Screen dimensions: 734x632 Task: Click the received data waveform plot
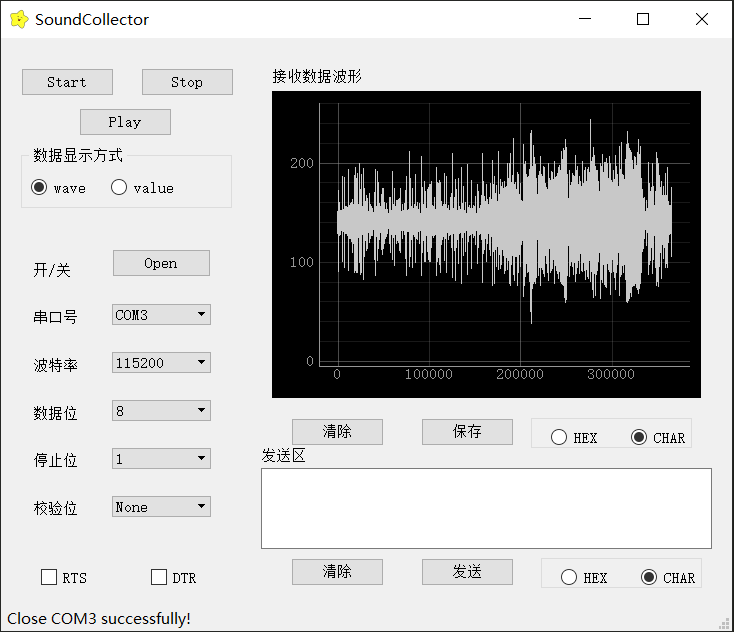click(486, 244)
